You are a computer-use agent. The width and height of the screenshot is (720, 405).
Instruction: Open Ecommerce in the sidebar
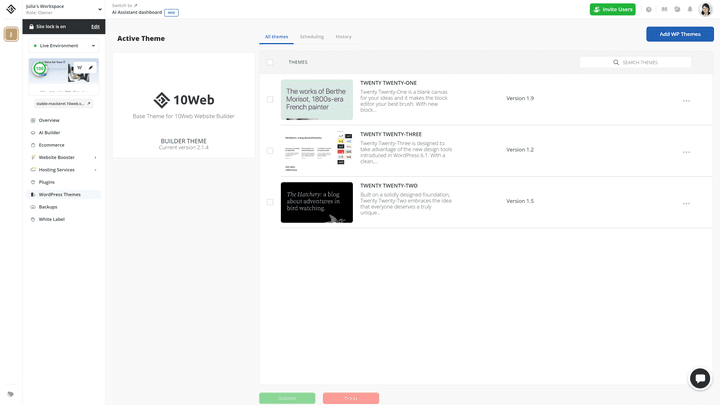click(x=51, y=145)
